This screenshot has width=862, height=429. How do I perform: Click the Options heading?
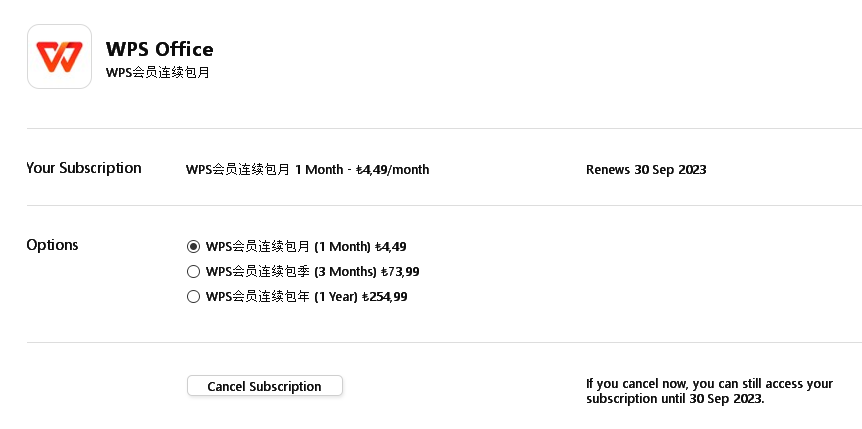(52, 245)
